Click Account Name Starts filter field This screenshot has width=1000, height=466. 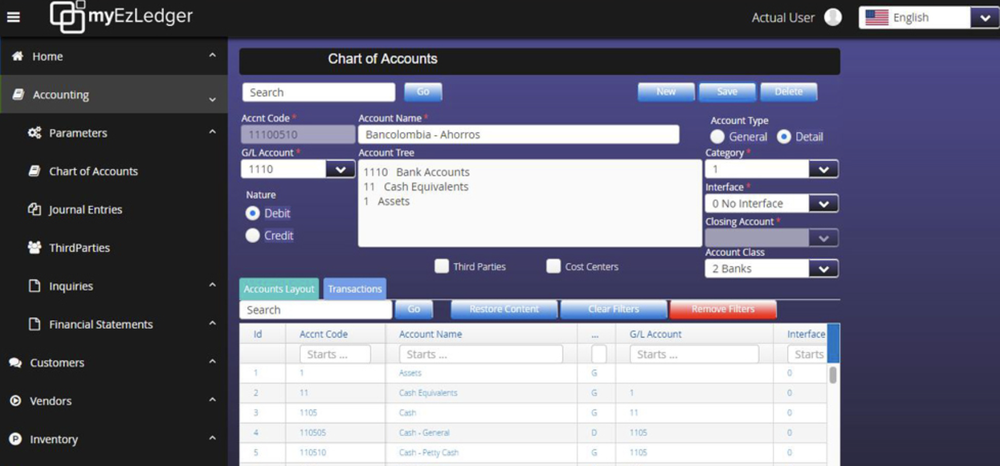481,354
